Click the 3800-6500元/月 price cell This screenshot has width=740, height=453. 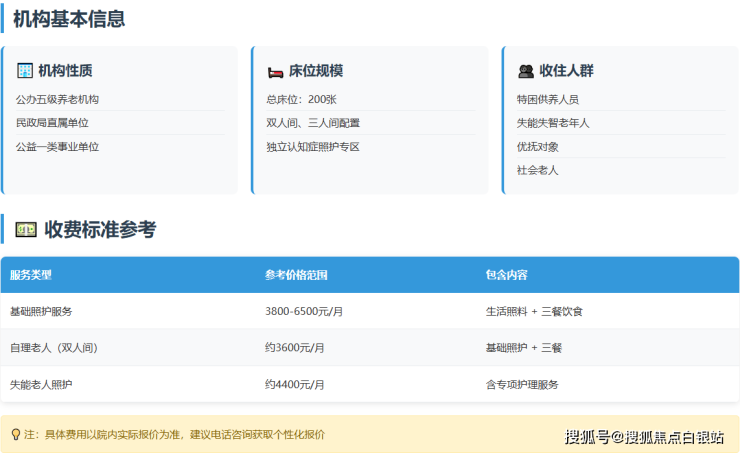pos(304,311)
